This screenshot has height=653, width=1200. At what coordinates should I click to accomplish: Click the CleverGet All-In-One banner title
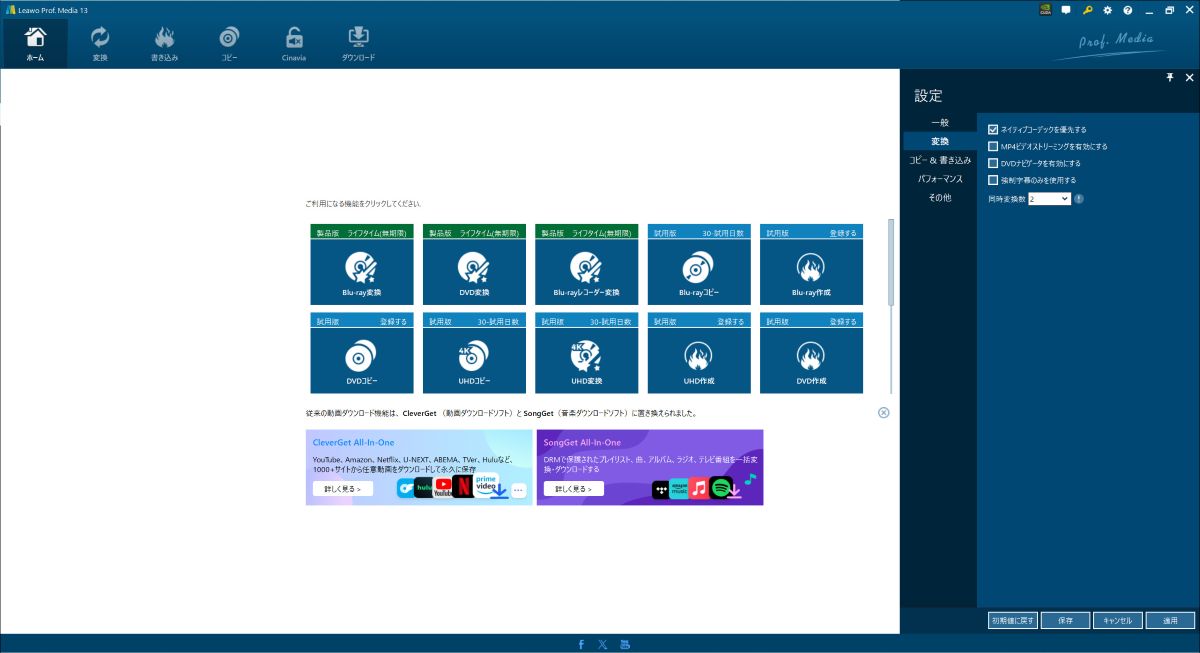coord(353,442)
